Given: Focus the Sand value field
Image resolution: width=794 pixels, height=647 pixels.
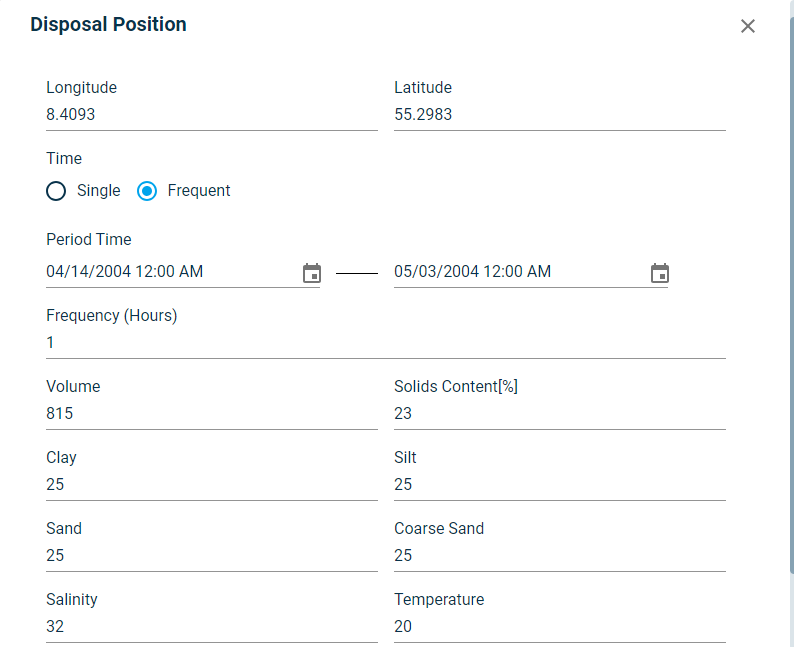Looking at the screenshot, I should pos(211,556).
